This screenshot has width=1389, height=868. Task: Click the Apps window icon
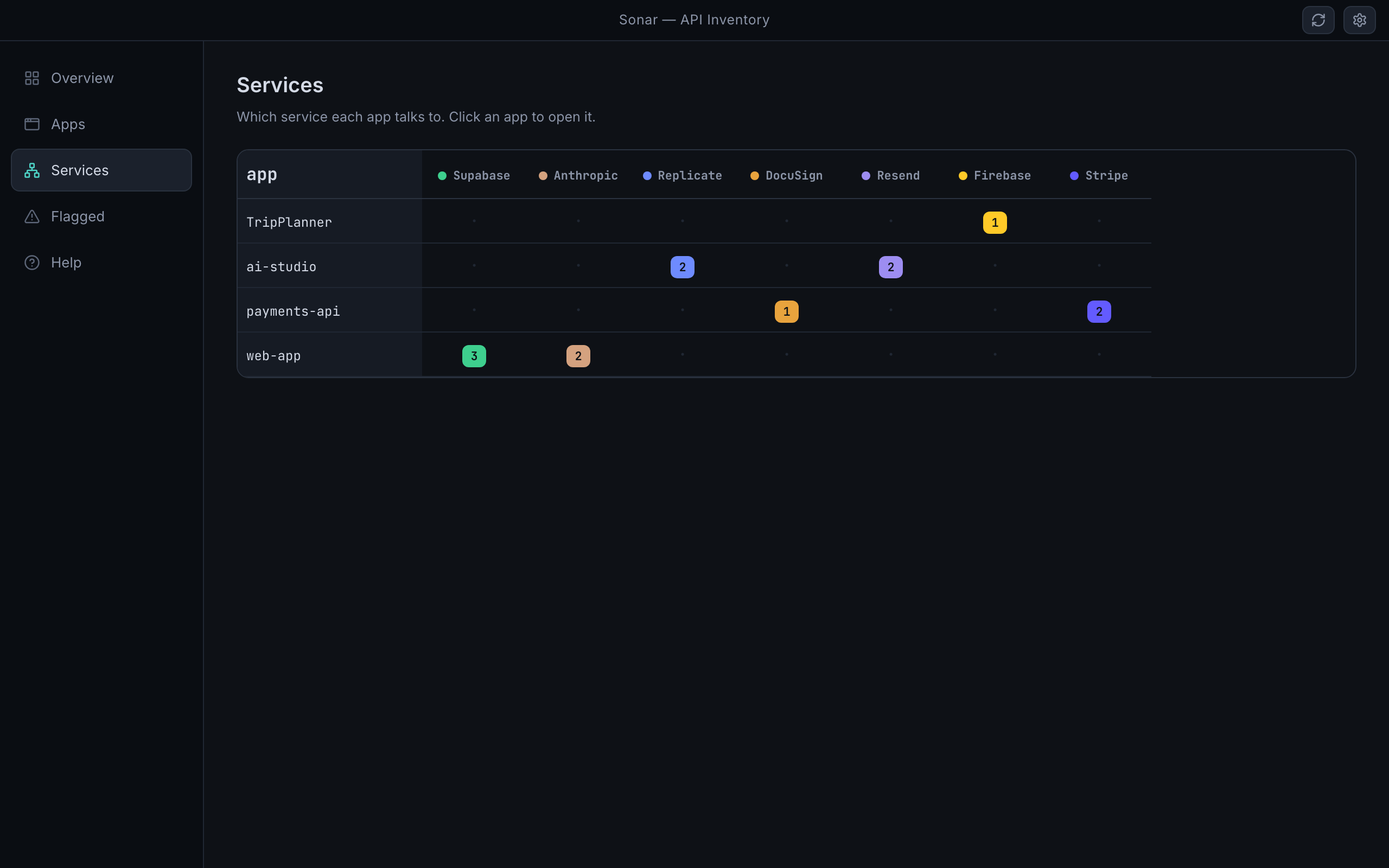click(32, 124)
